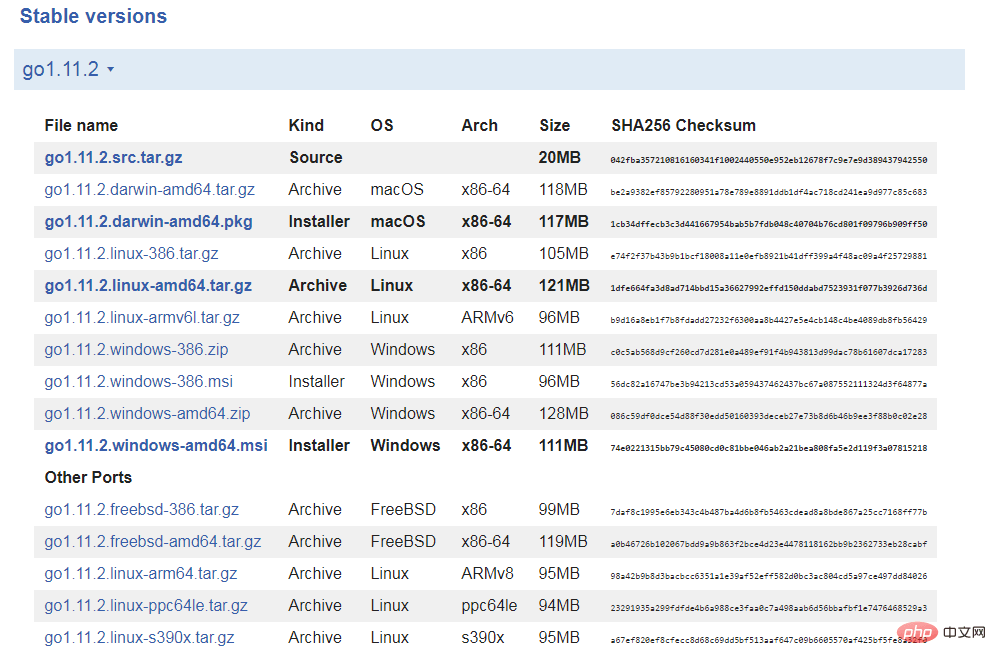996x665 pixels.
Task: Download go1.11.2.windows-amd64.msi installer
Action: [156, 445]
